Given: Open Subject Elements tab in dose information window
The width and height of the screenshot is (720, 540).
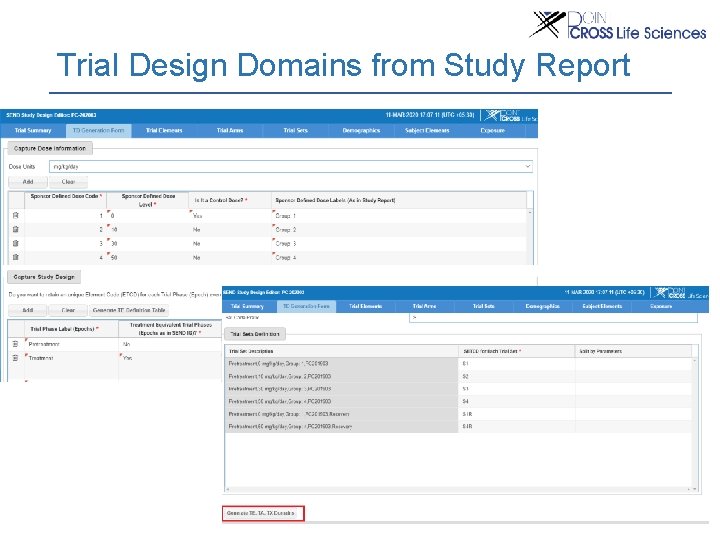Looking at the screenshot, I should [x=427, y=130].
